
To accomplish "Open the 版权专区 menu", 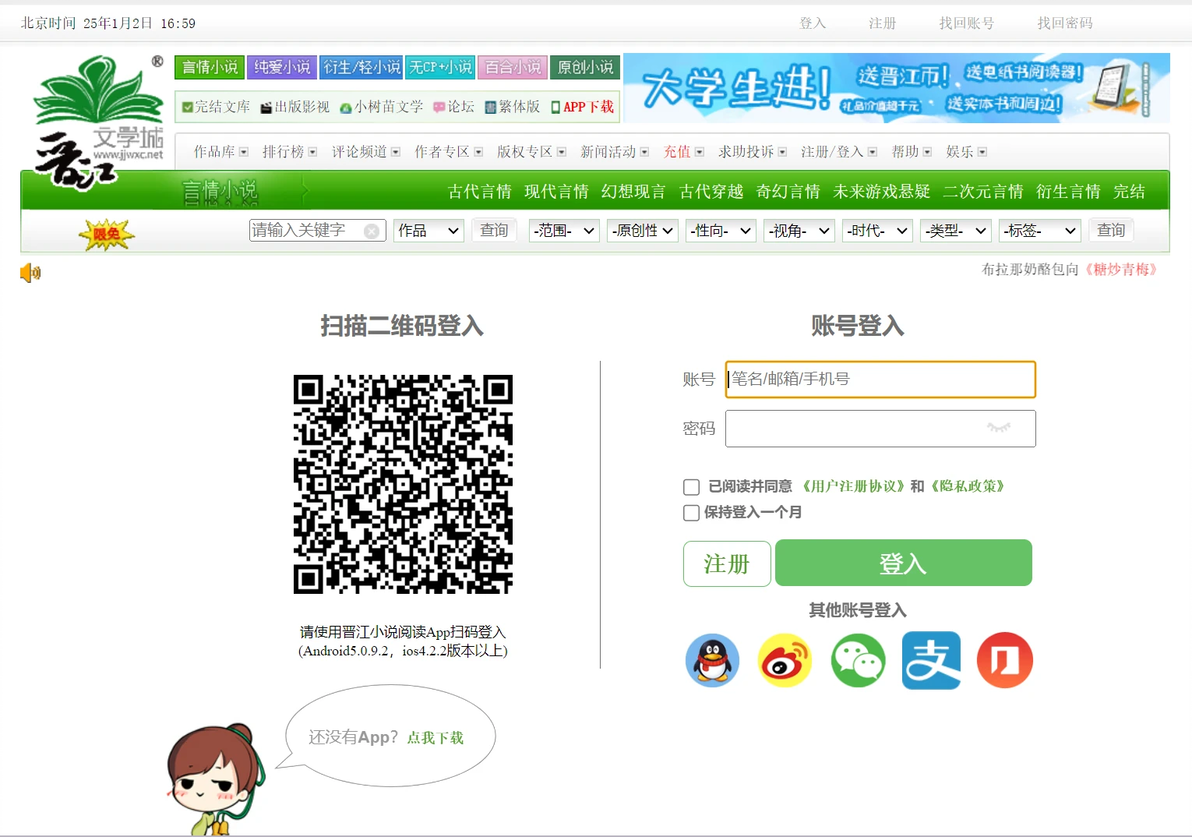I will coord(531,152).
